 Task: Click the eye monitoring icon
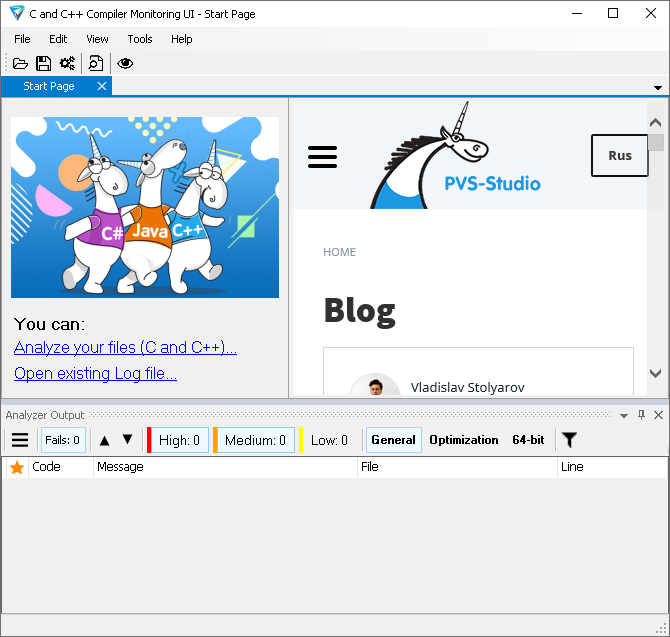click(x=125, y=63)
